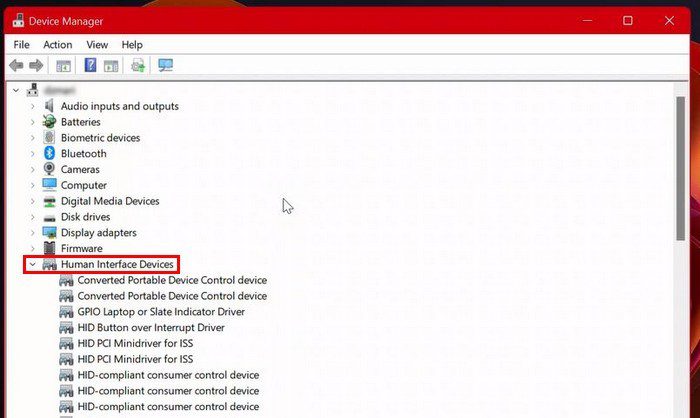Click the toolbar icon with the green arrow
Image resolution: width=700 pixels, height=418 pixels.
138,66
